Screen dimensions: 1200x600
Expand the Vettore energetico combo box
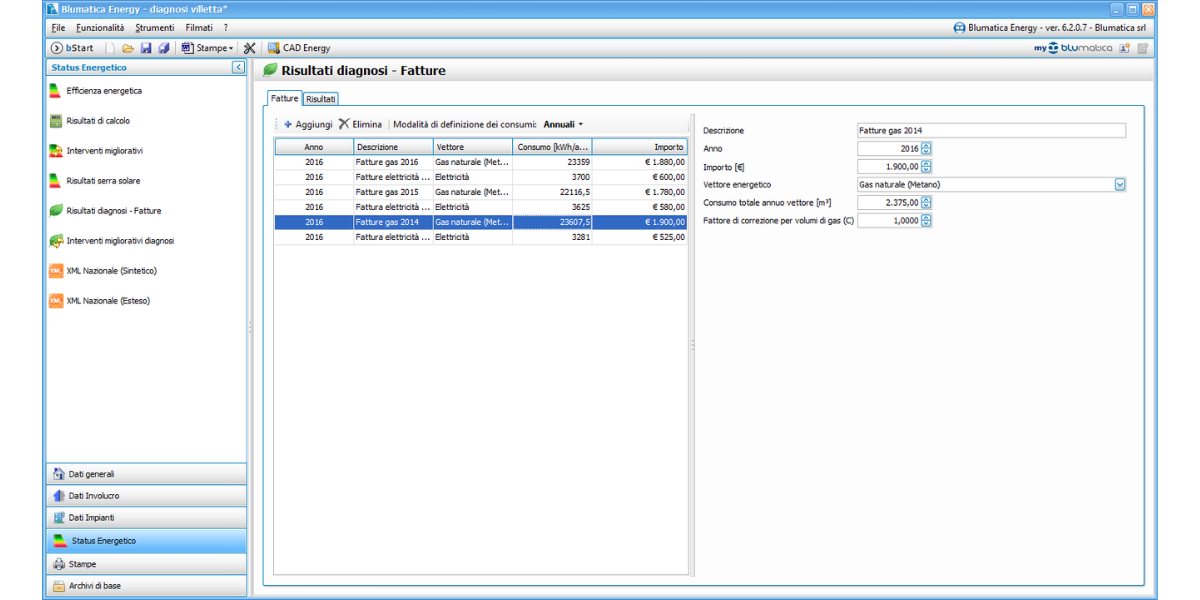1120,184
